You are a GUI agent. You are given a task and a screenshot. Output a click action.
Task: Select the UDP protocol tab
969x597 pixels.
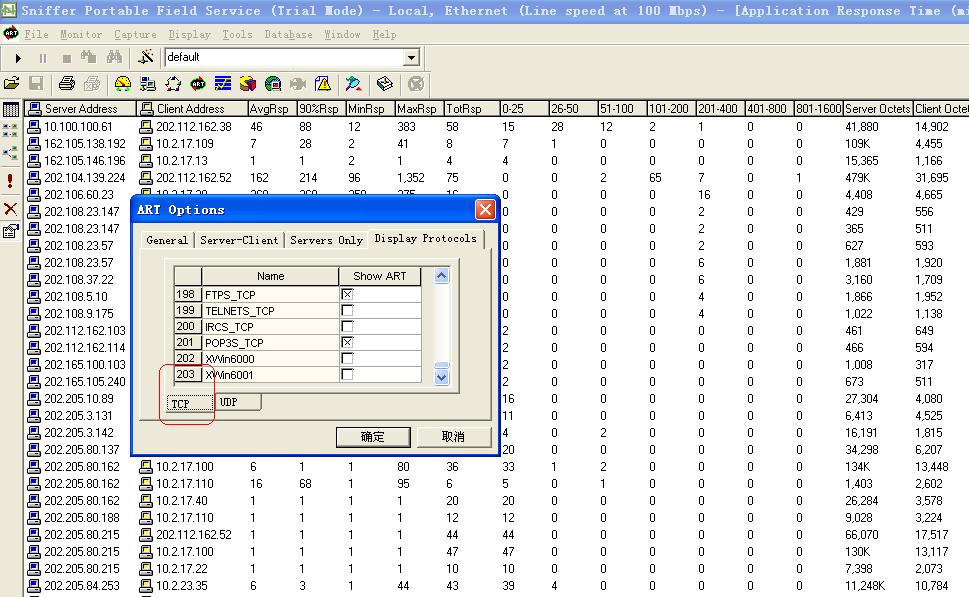(229, 402)
